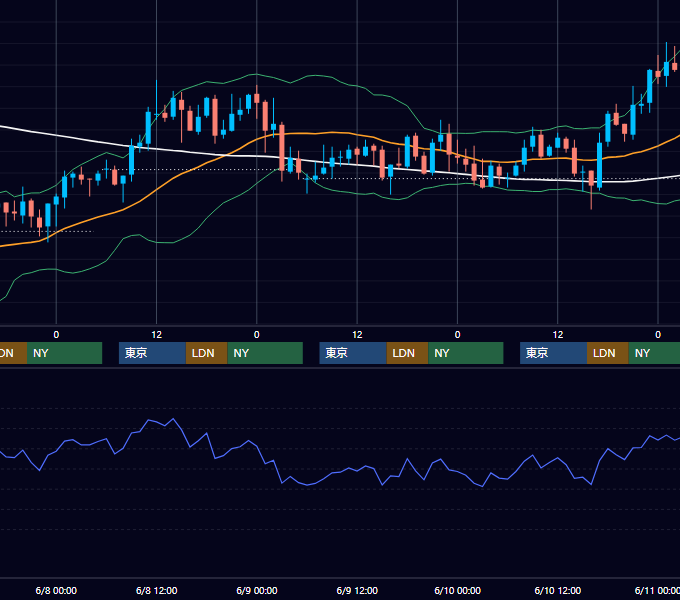Click hour label 0 above 6/8 00:00
The width and height of the screenshot is (680, 600).
(56, 335)
